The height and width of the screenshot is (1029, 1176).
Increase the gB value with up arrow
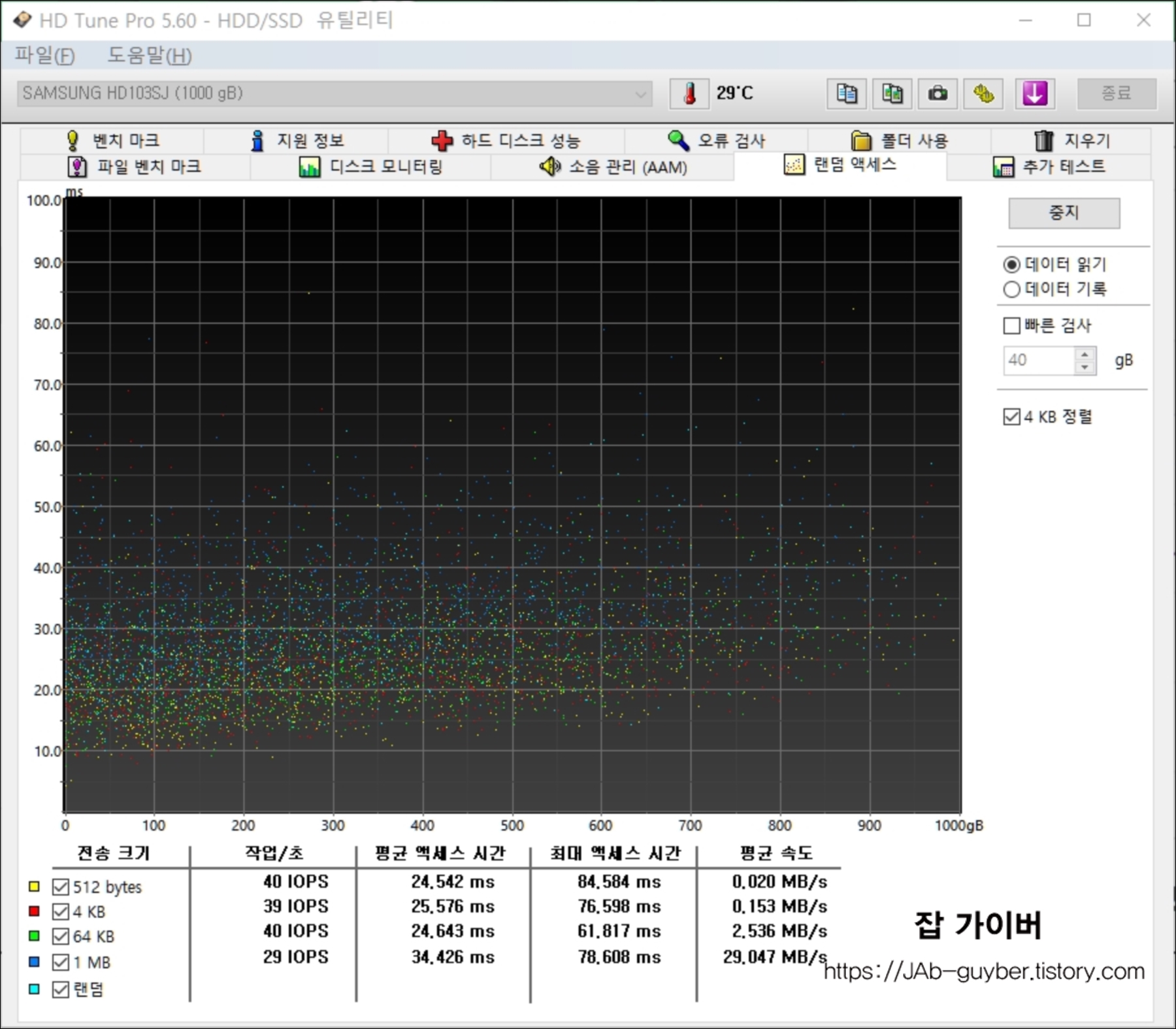pyautogui.click(x=1085, y=354)
